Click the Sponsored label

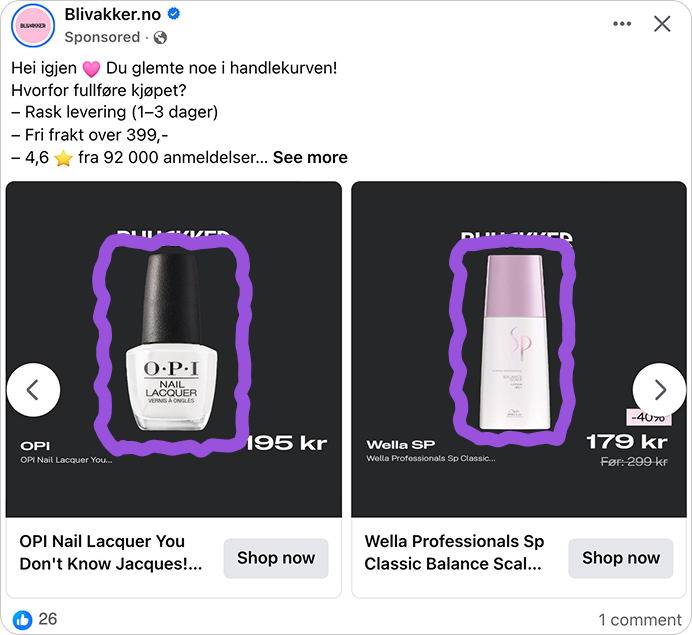coord(102,37)
